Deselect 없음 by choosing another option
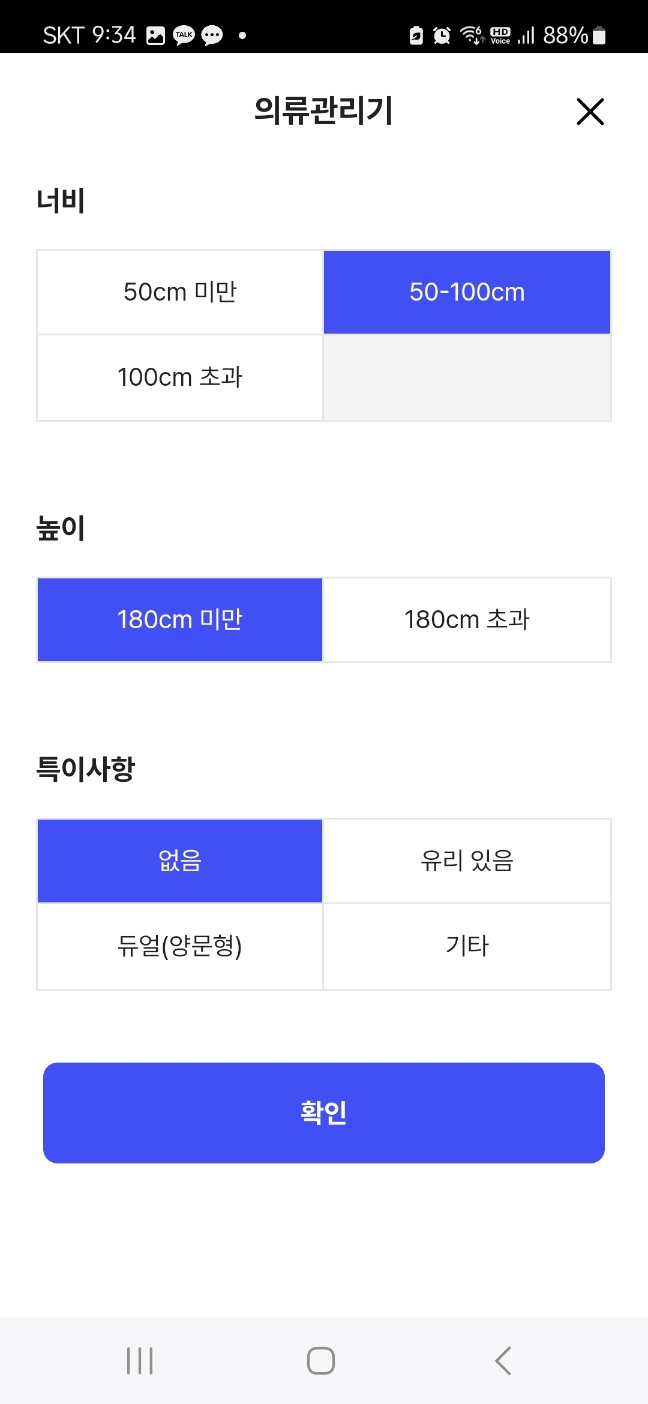Viewport: 648px width, 1404px height. (x=466, y=861)
